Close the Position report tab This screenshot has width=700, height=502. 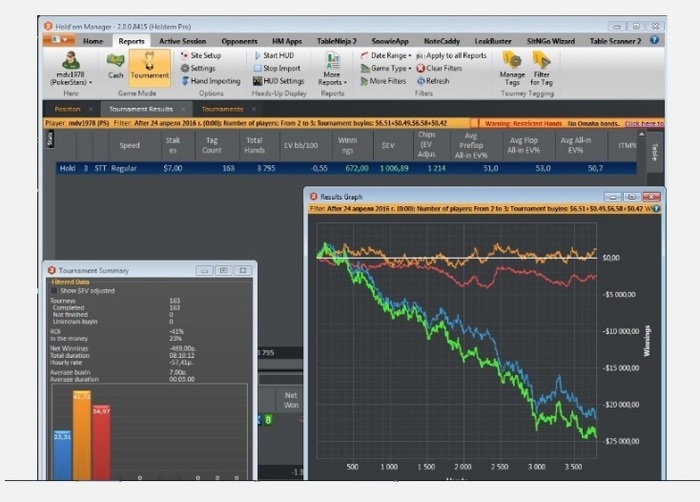click(91, 109)
